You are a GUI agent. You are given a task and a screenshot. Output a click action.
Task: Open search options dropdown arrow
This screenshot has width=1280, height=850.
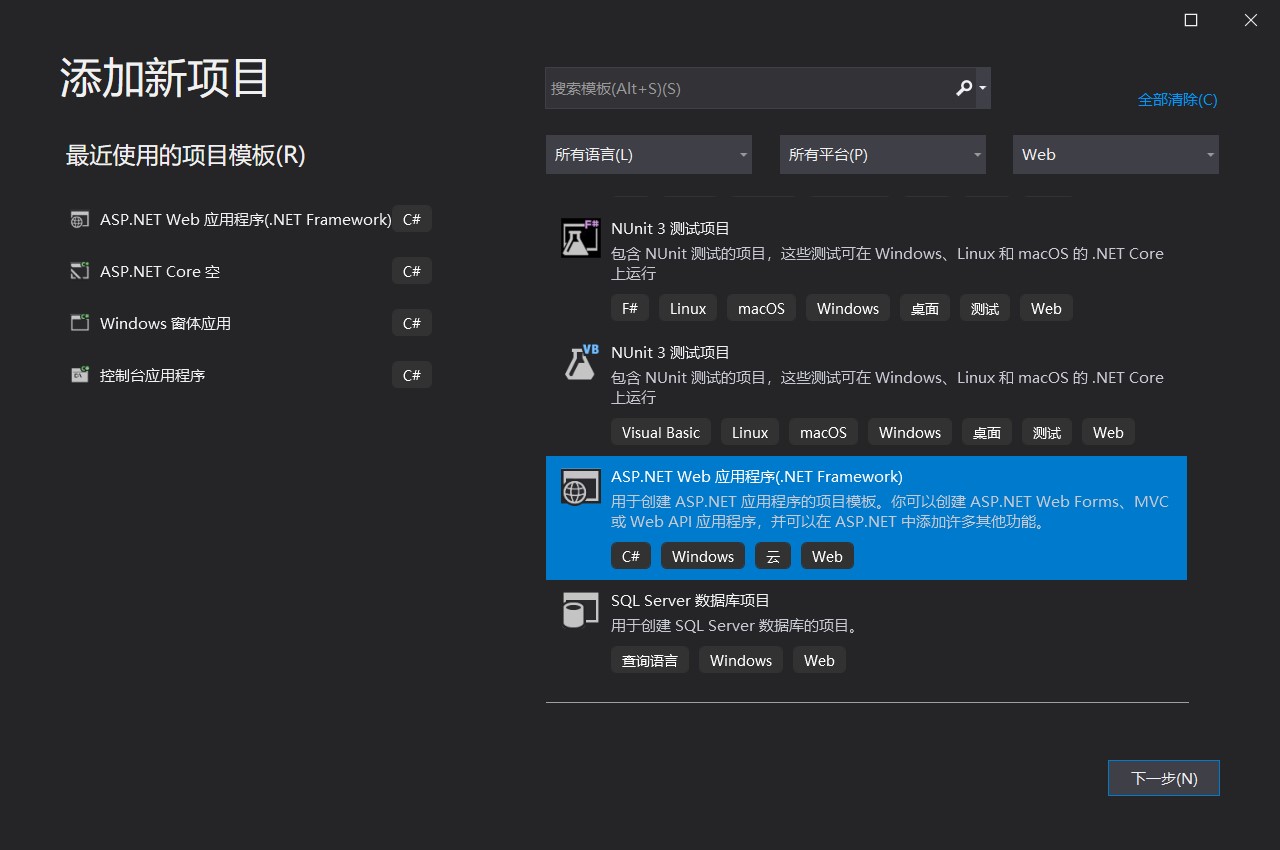click(x=983, y=88)
